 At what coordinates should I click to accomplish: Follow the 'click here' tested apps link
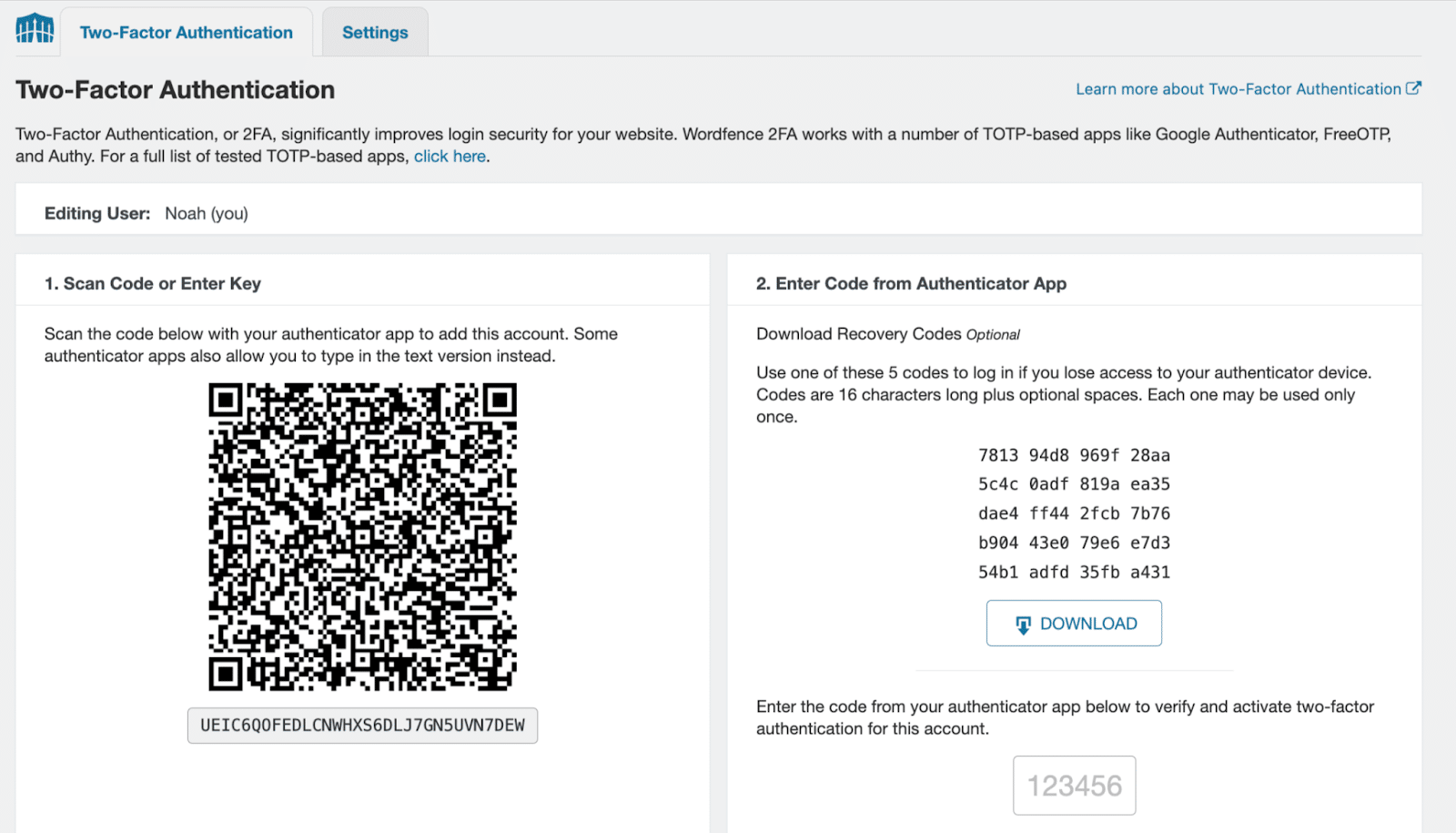pos(450,157)
